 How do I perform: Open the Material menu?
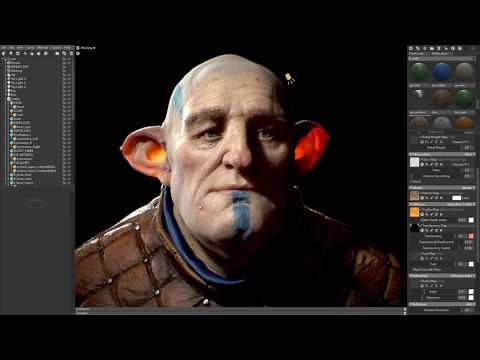(42, 48)
